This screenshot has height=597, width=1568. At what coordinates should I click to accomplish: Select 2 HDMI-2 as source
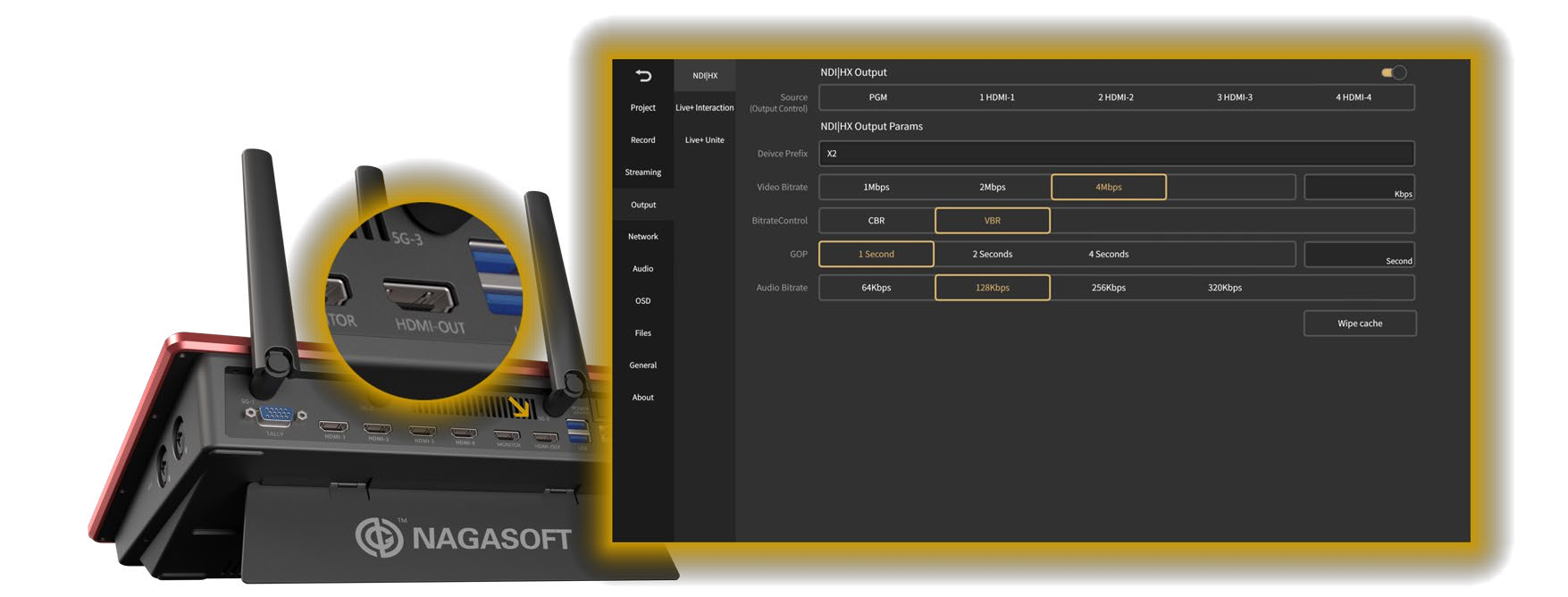(1116, 97)
